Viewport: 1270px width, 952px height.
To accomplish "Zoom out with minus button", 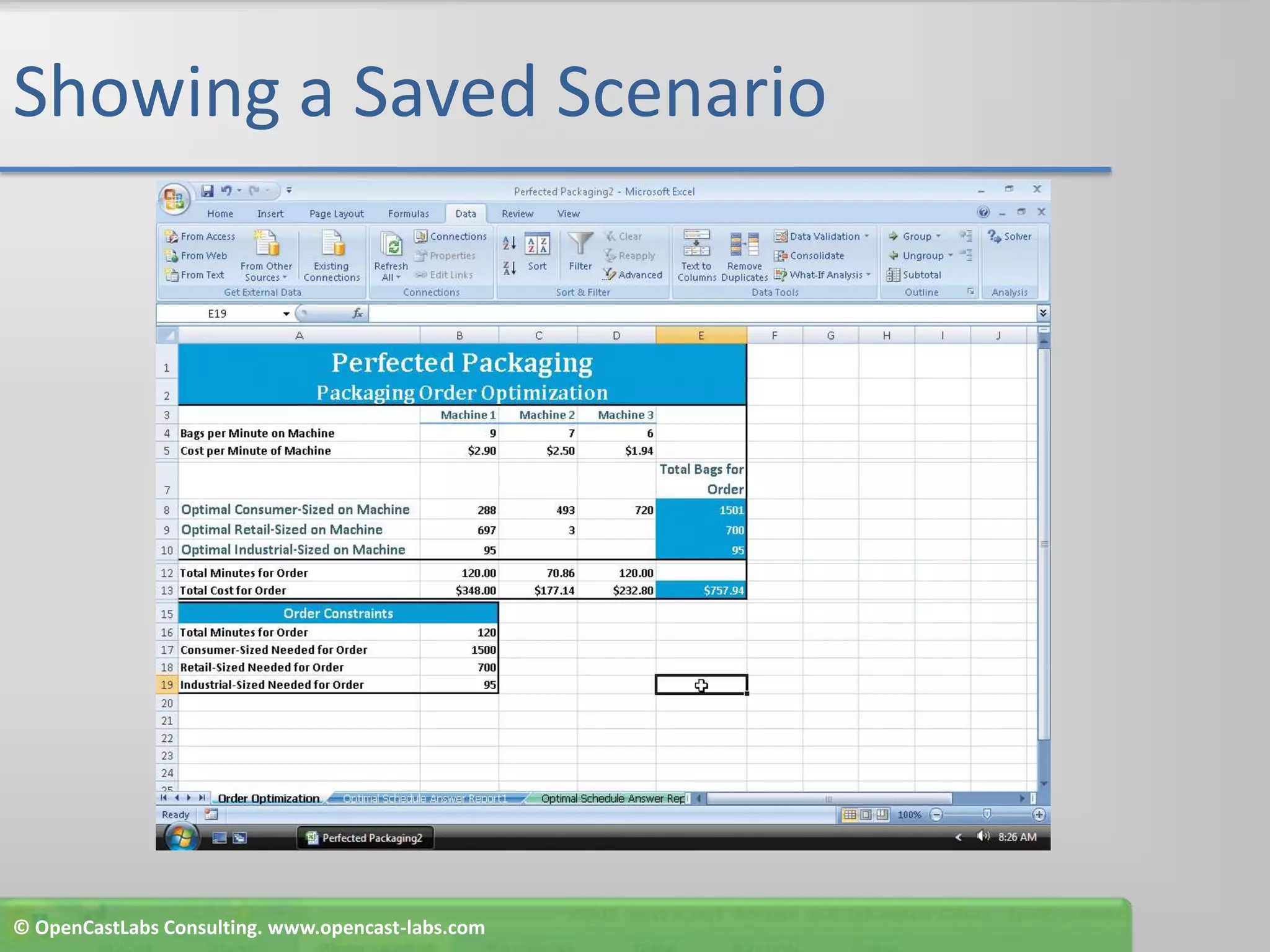I will pos(936,814).
